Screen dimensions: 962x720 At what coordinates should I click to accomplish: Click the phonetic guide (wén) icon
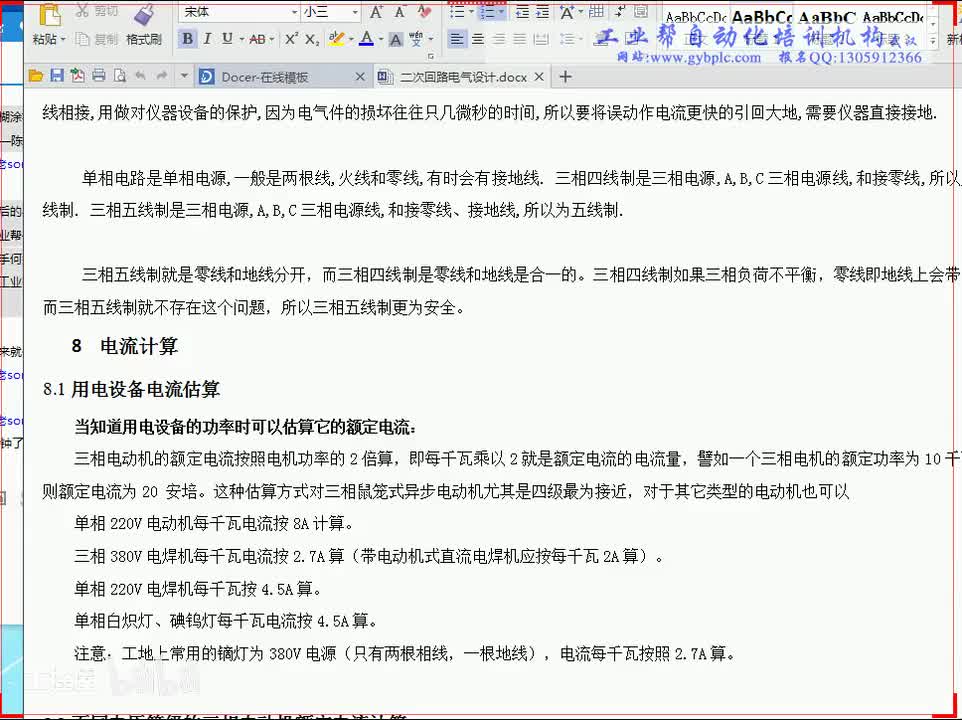416,39
